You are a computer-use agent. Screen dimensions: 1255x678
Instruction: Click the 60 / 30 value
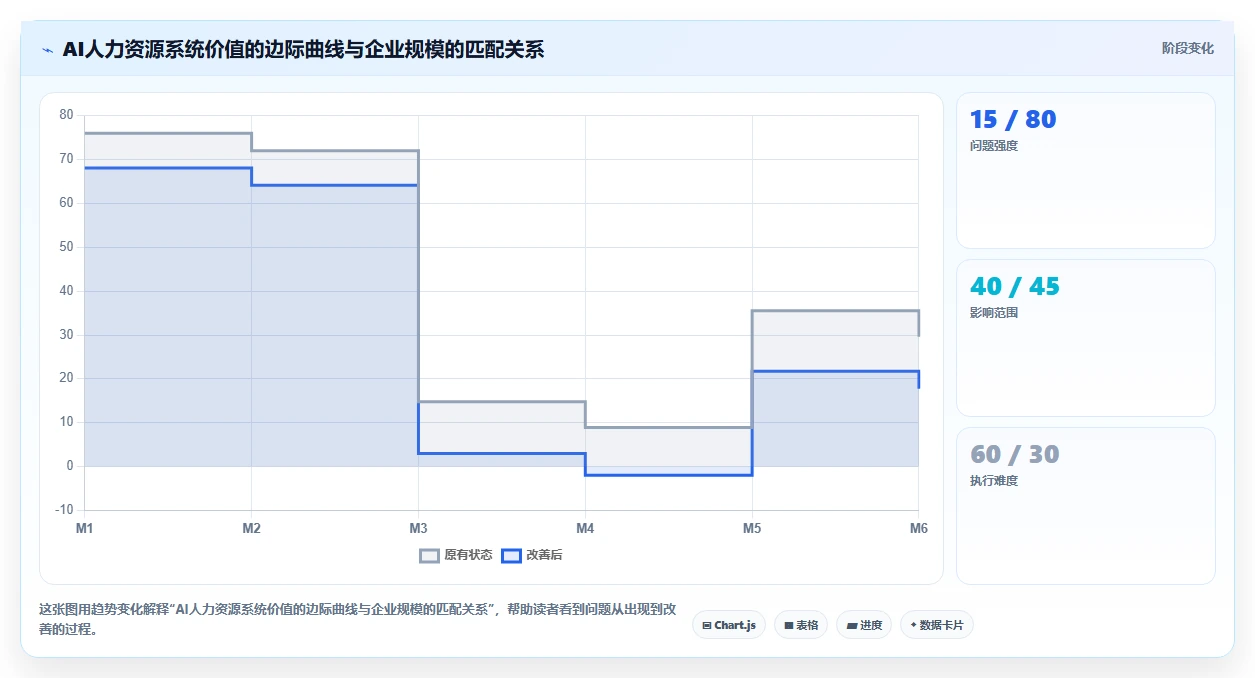[x=1015, y=454]
